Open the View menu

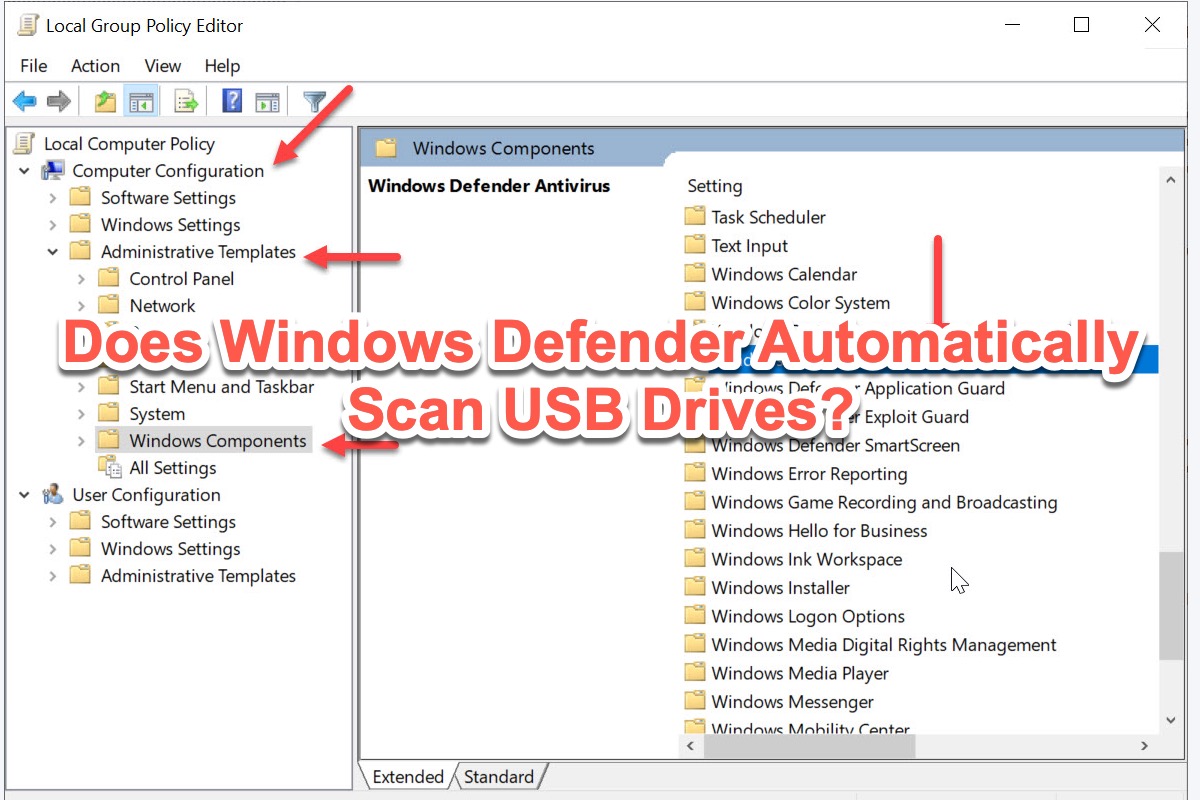tap(162, 66)
